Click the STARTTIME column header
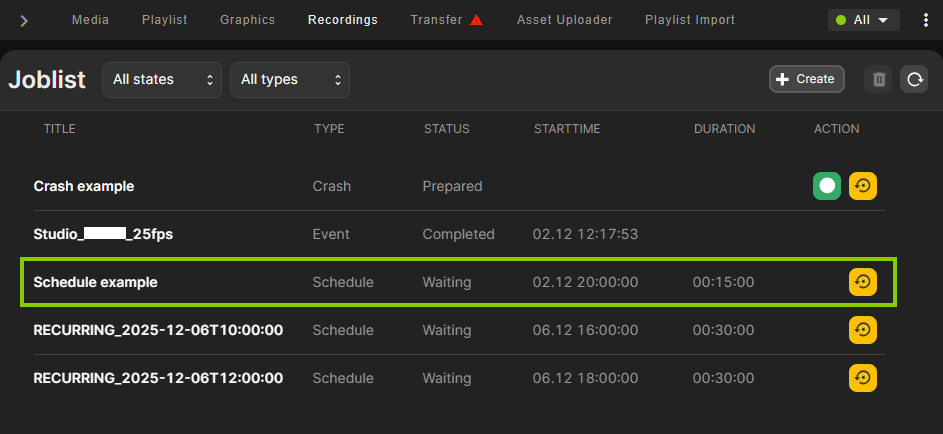The height and width of the screenshot is (434, 943). (x=567, y=129)
